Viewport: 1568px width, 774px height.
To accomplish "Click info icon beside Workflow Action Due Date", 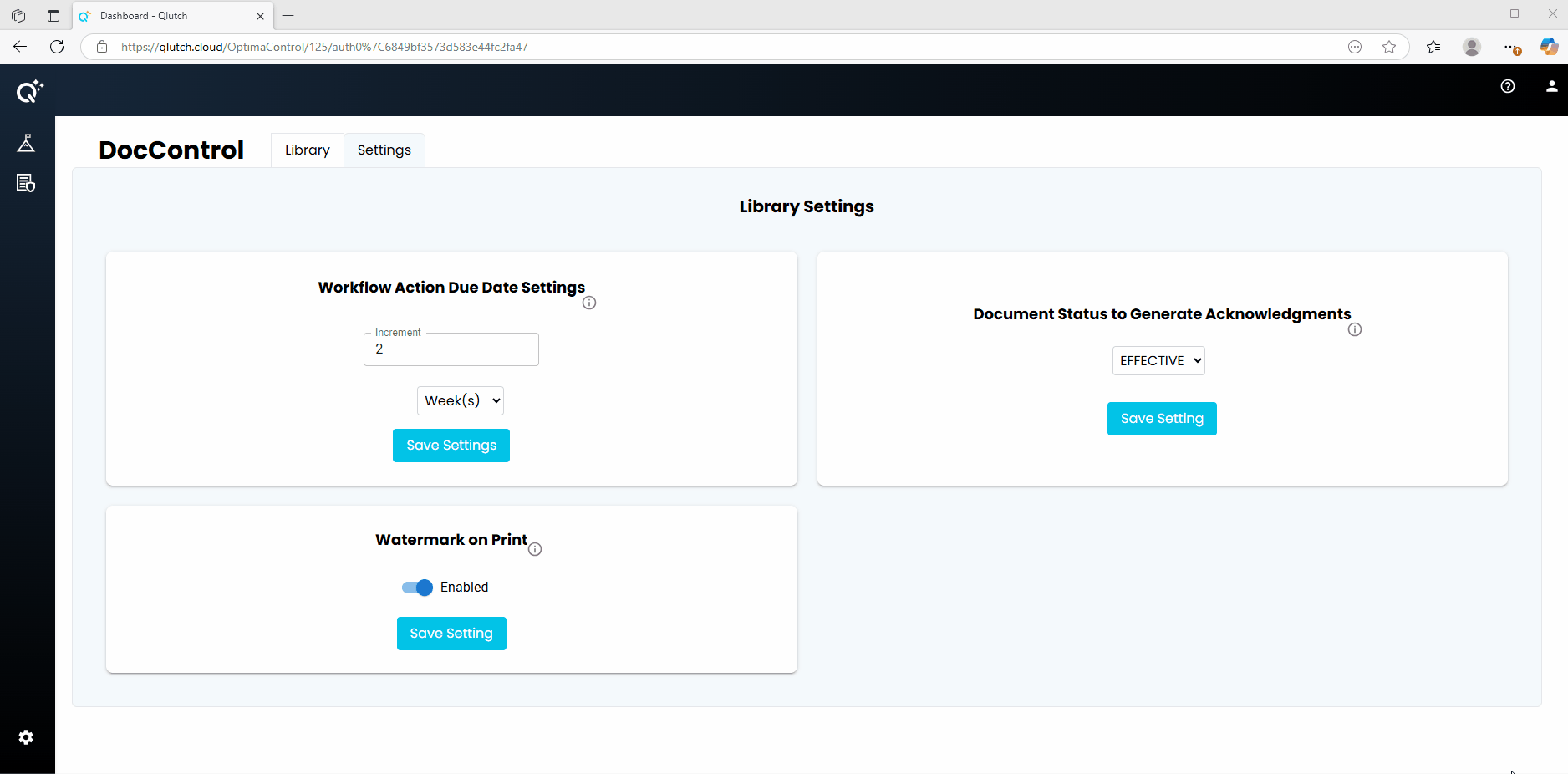I will (x=589, y=303).
